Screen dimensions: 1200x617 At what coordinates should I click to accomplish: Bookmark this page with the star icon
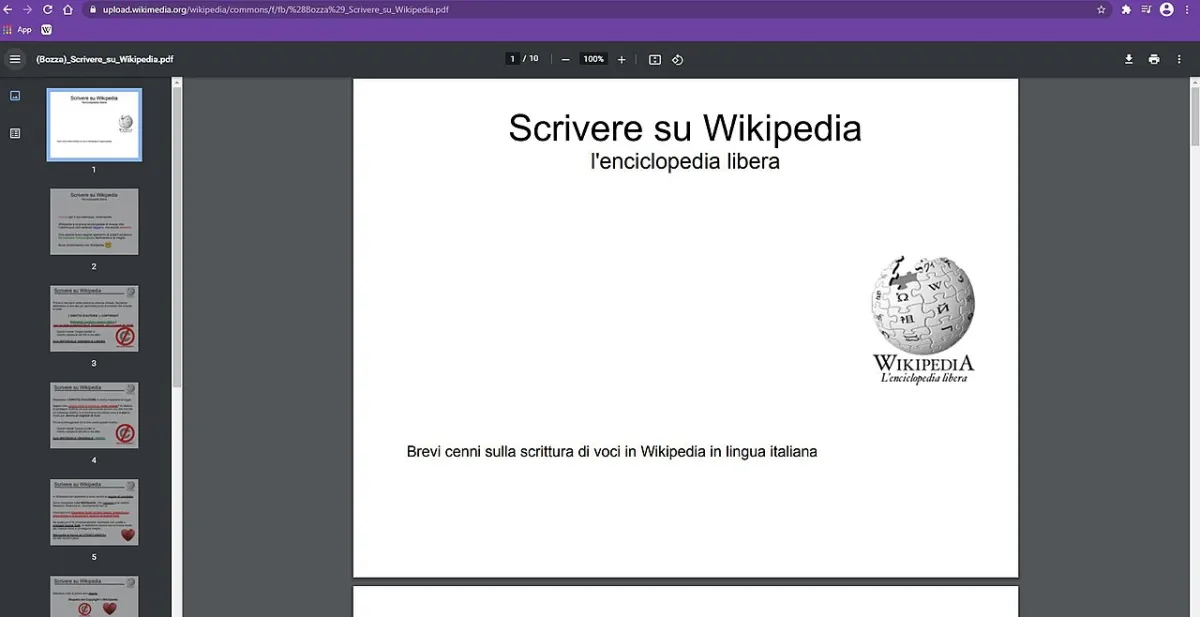[x=1101, y=9]
